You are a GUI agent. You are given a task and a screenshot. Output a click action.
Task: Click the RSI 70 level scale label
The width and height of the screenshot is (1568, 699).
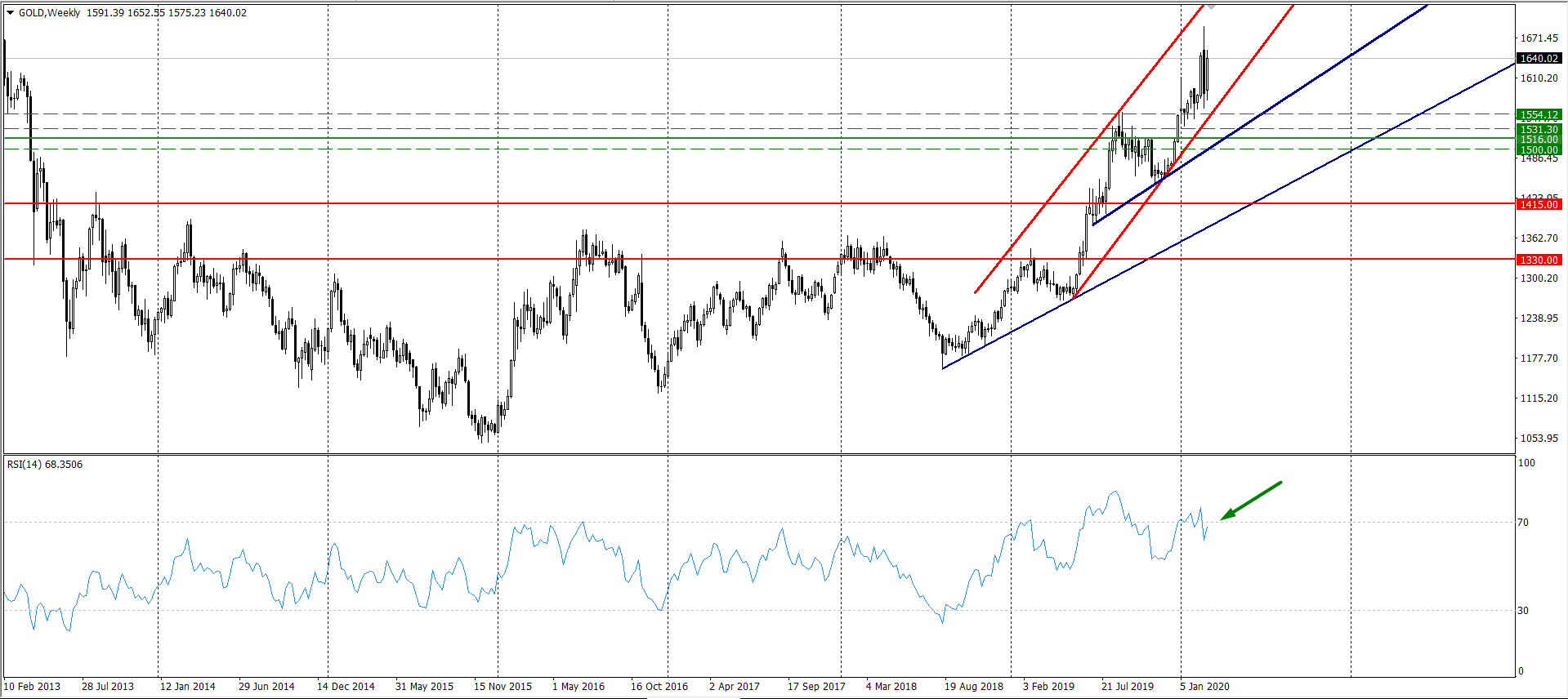[1523, 523]
